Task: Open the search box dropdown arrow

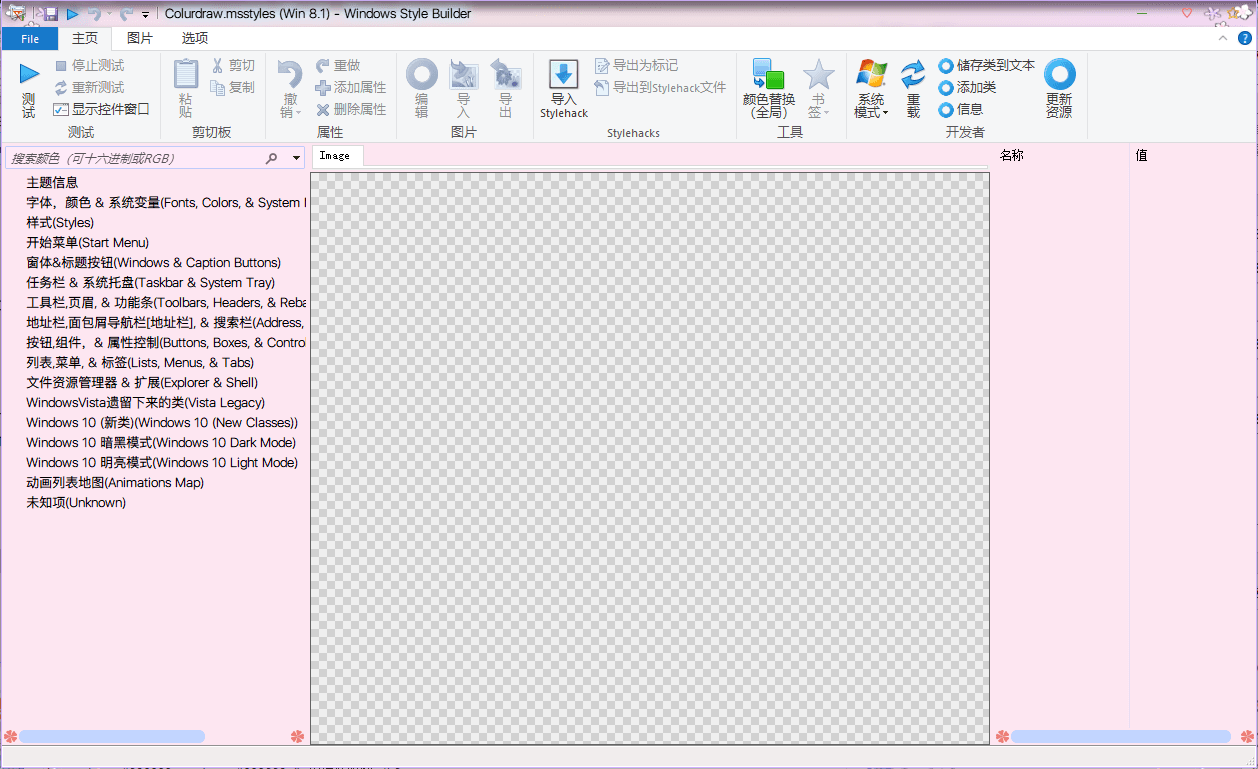Action: pos(296,158)
